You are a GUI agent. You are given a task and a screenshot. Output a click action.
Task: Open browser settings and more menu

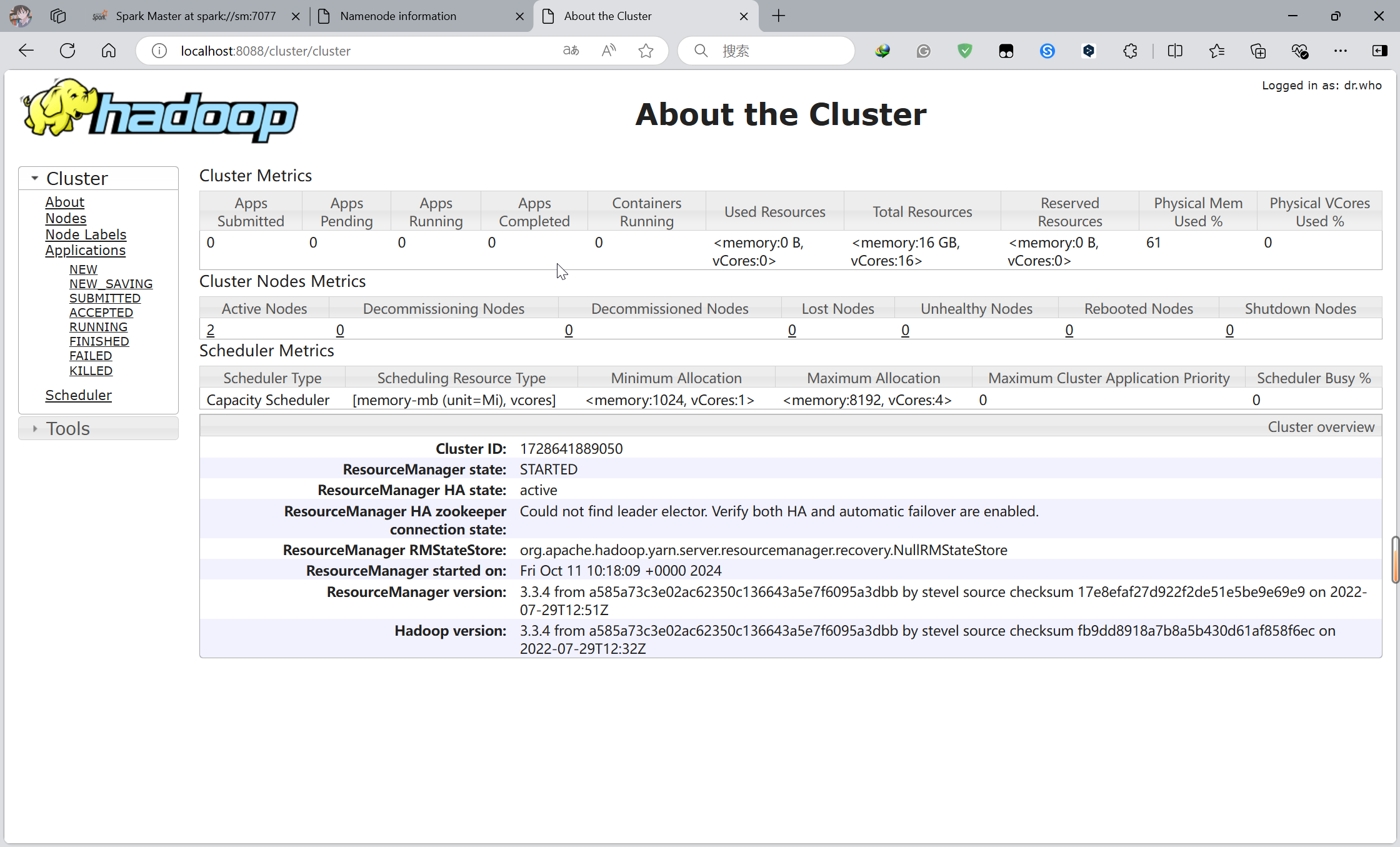(1341, 51)
